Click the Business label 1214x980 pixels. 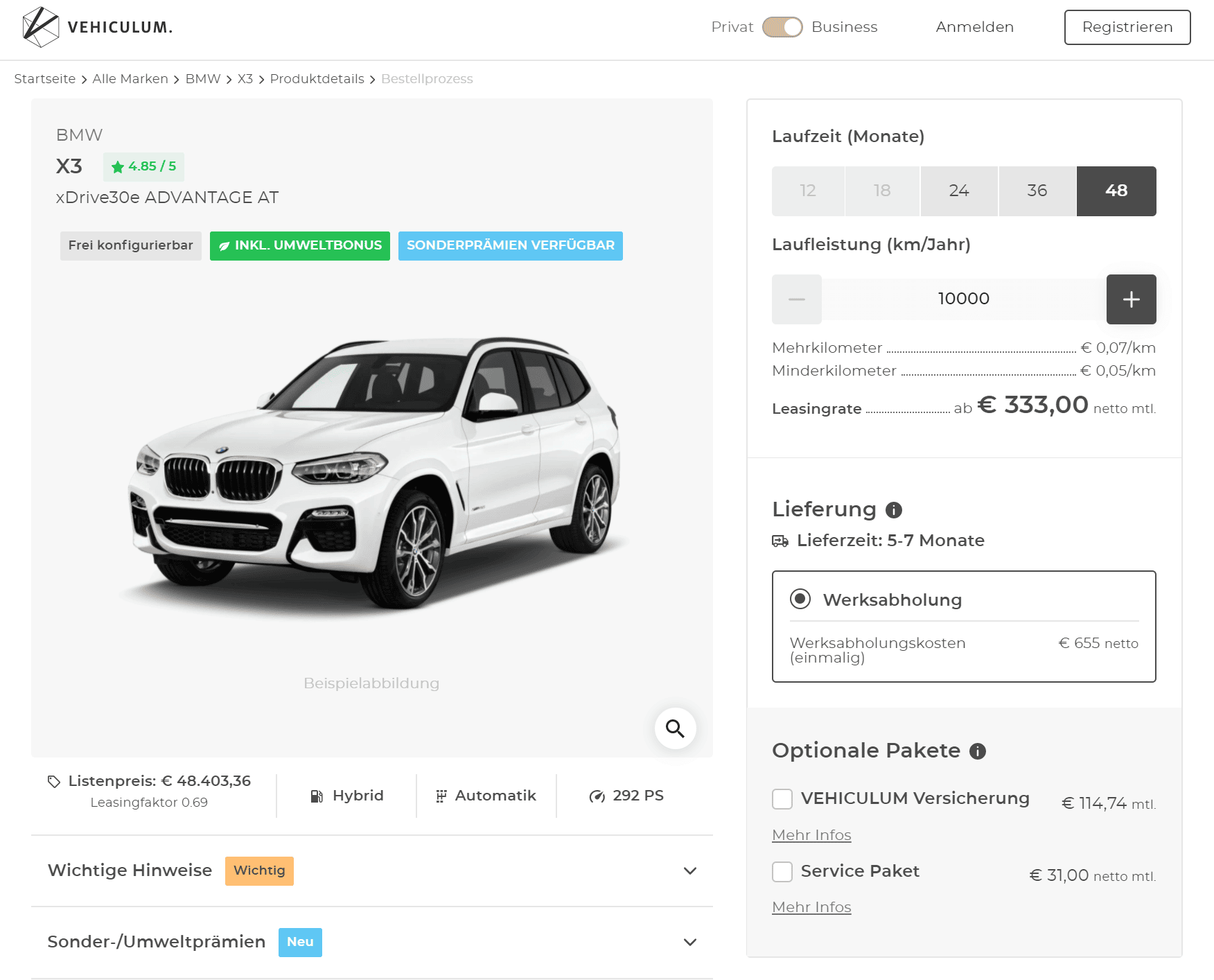tap(844, 27)
